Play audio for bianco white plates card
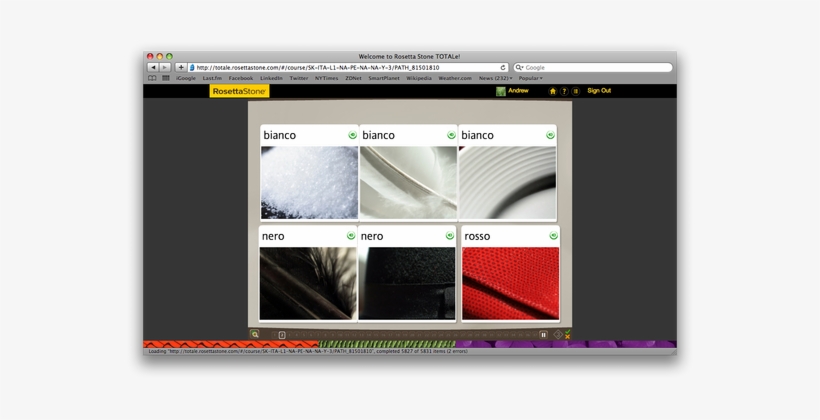 [550, 135]
